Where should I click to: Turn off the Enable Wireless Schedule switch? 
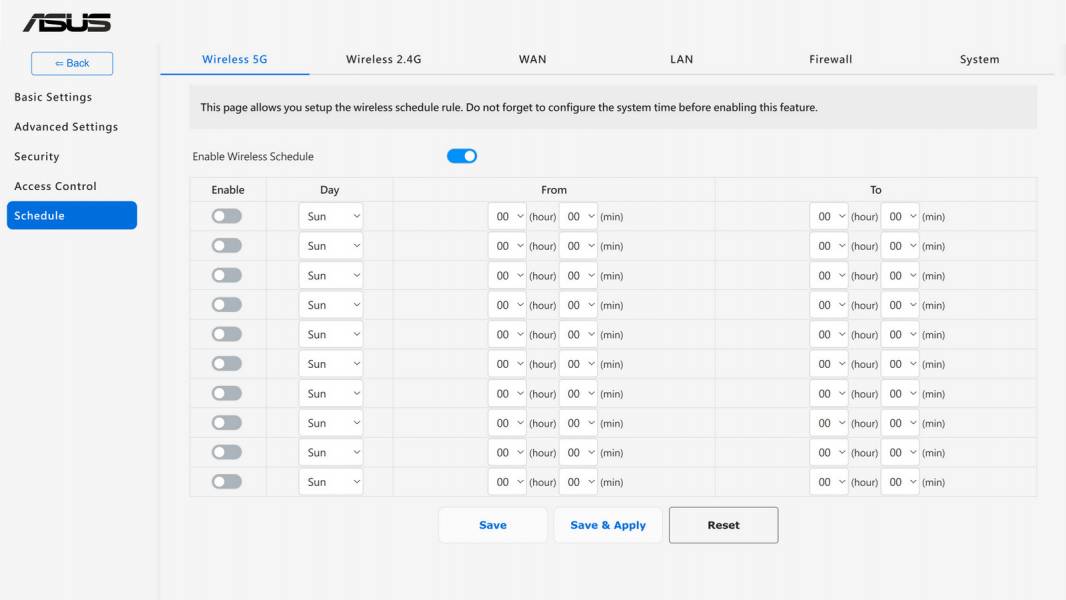click(x=462, y=156)
